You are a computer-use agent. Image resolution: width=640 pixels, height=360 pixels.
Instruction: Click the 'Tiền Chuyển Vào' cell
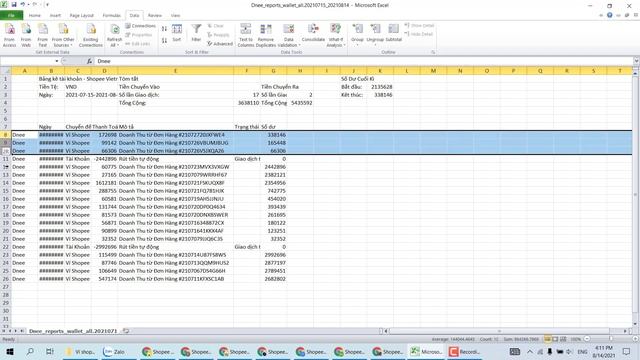(176, 87)
